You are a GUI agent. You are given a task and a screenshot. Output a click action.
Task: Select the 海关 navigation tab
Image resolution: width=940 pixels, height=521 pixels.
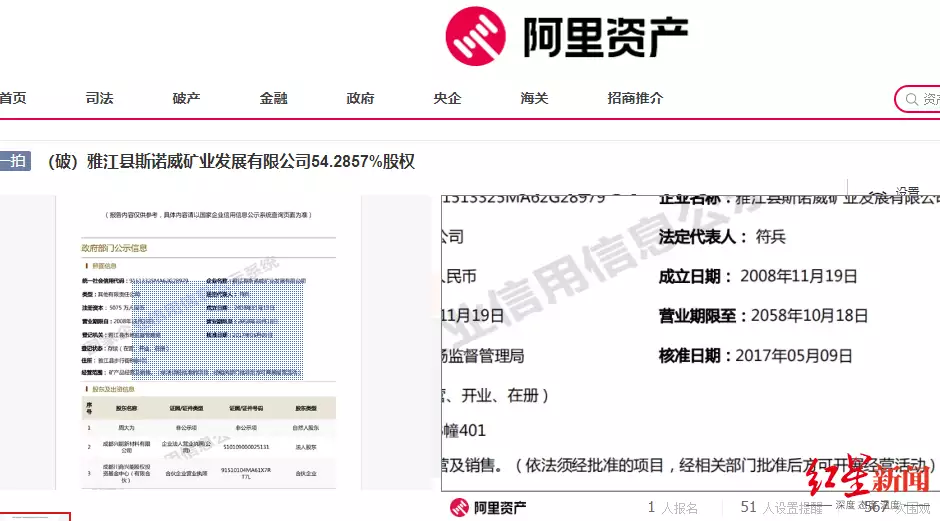pyautogui.click(x=534, y=98)
